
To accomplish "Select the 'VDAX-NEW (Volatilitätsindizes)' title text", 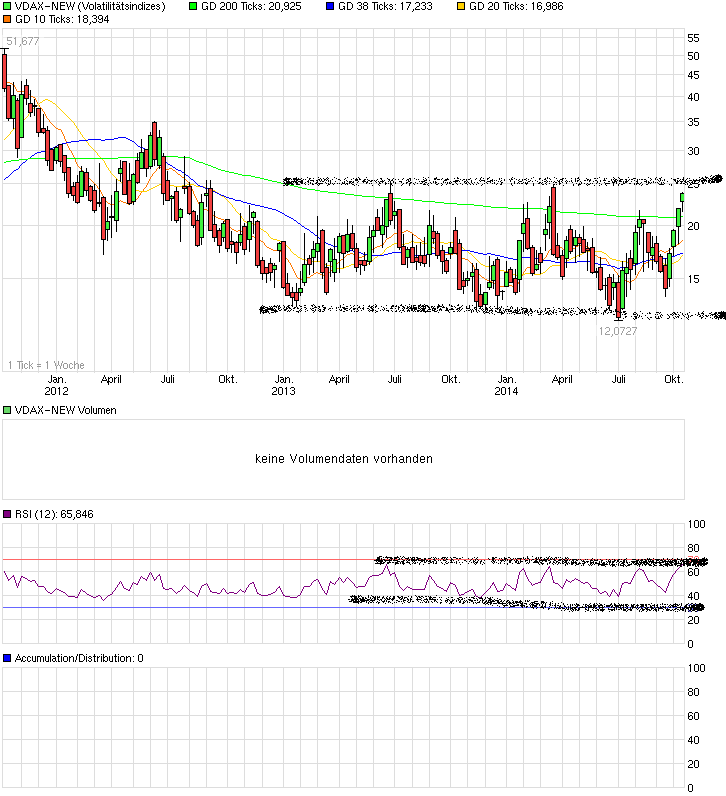I will (x=90, y=7).
